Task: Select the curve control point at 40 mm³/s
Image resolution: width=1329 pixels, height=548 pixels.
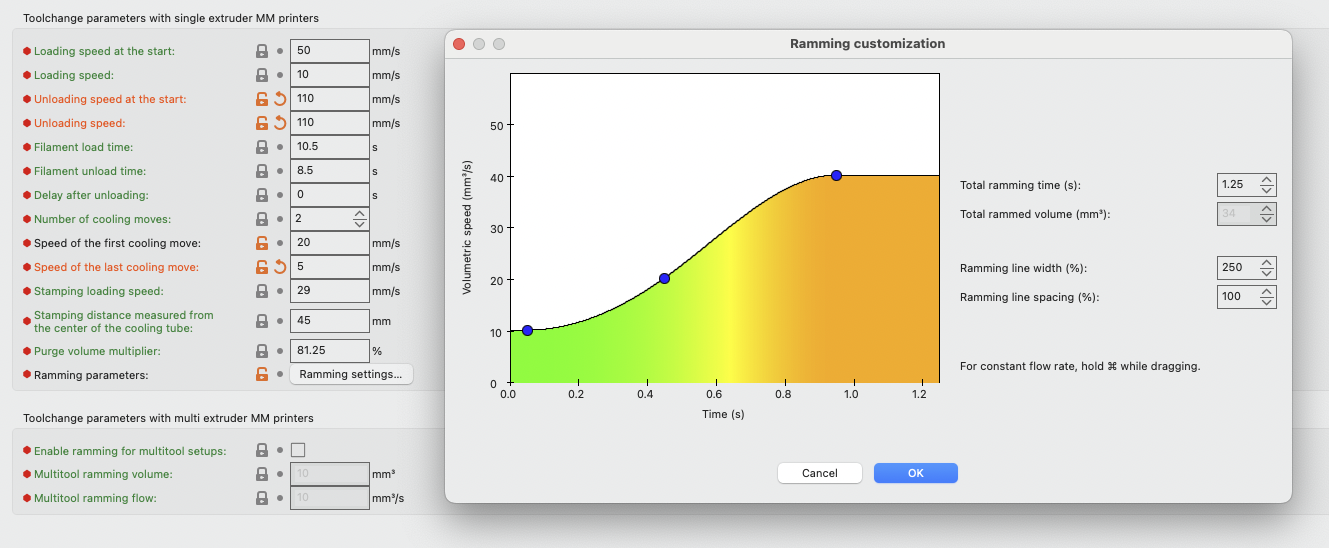Action: pos(836,176)
